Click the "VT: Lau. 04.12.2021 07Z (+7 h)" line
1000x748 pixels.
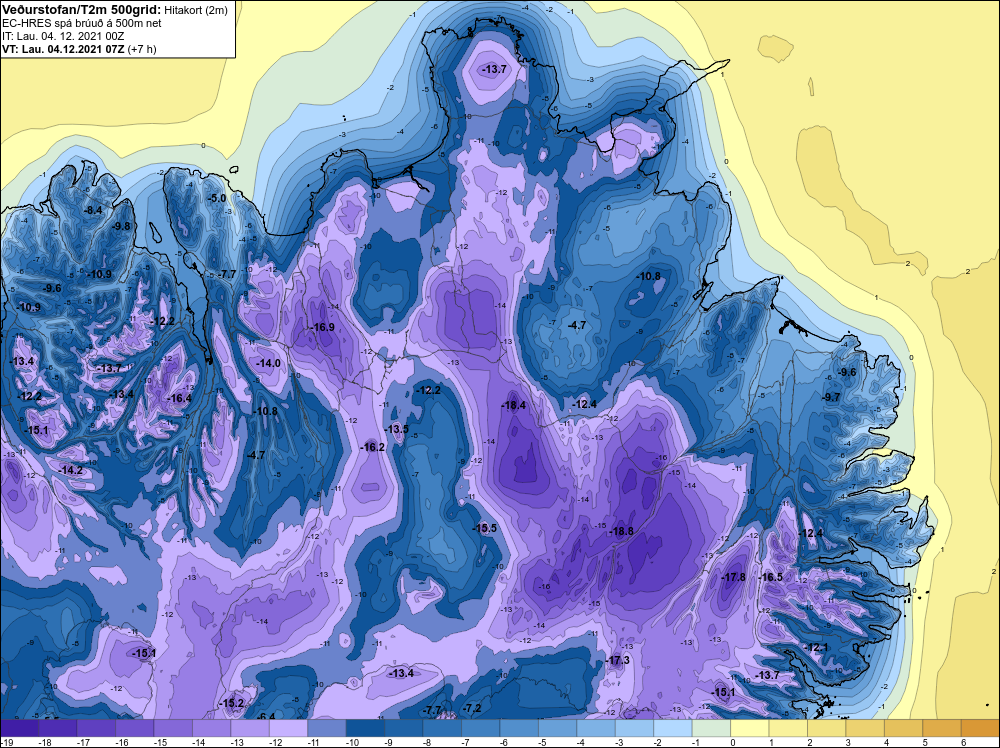[79, 49]
